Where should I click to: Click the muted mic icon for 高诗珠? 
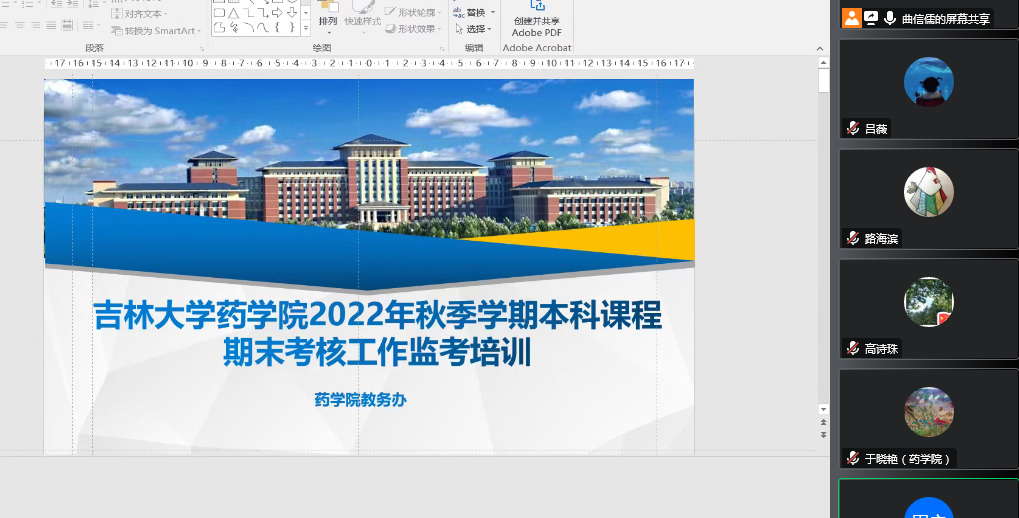click(853, 348)
